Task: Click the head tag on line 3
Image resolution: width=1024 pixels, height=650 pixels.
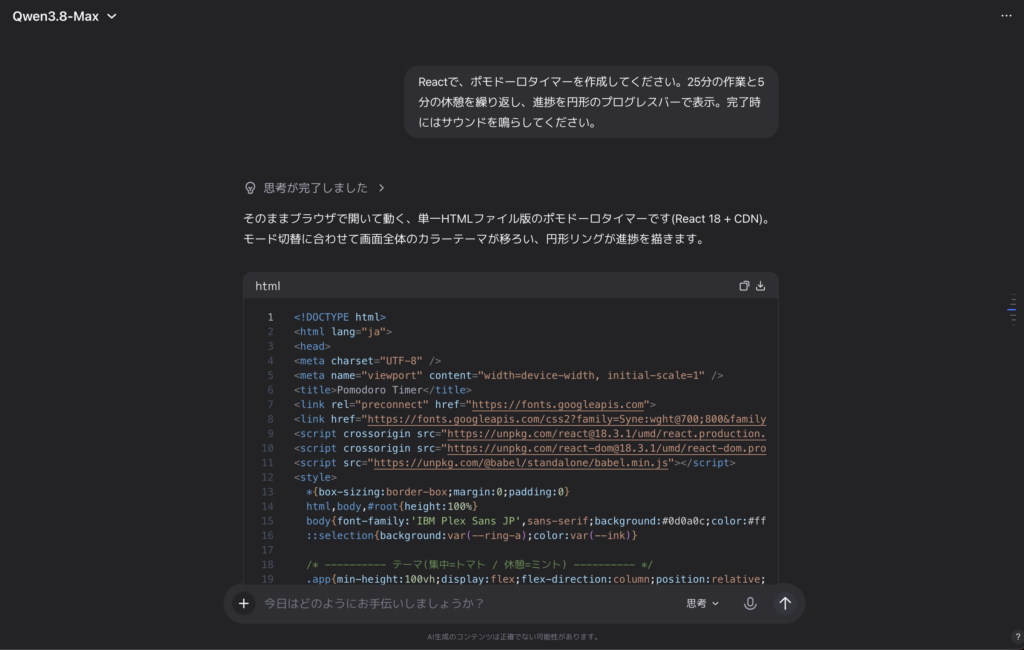Action: (312, 347)
